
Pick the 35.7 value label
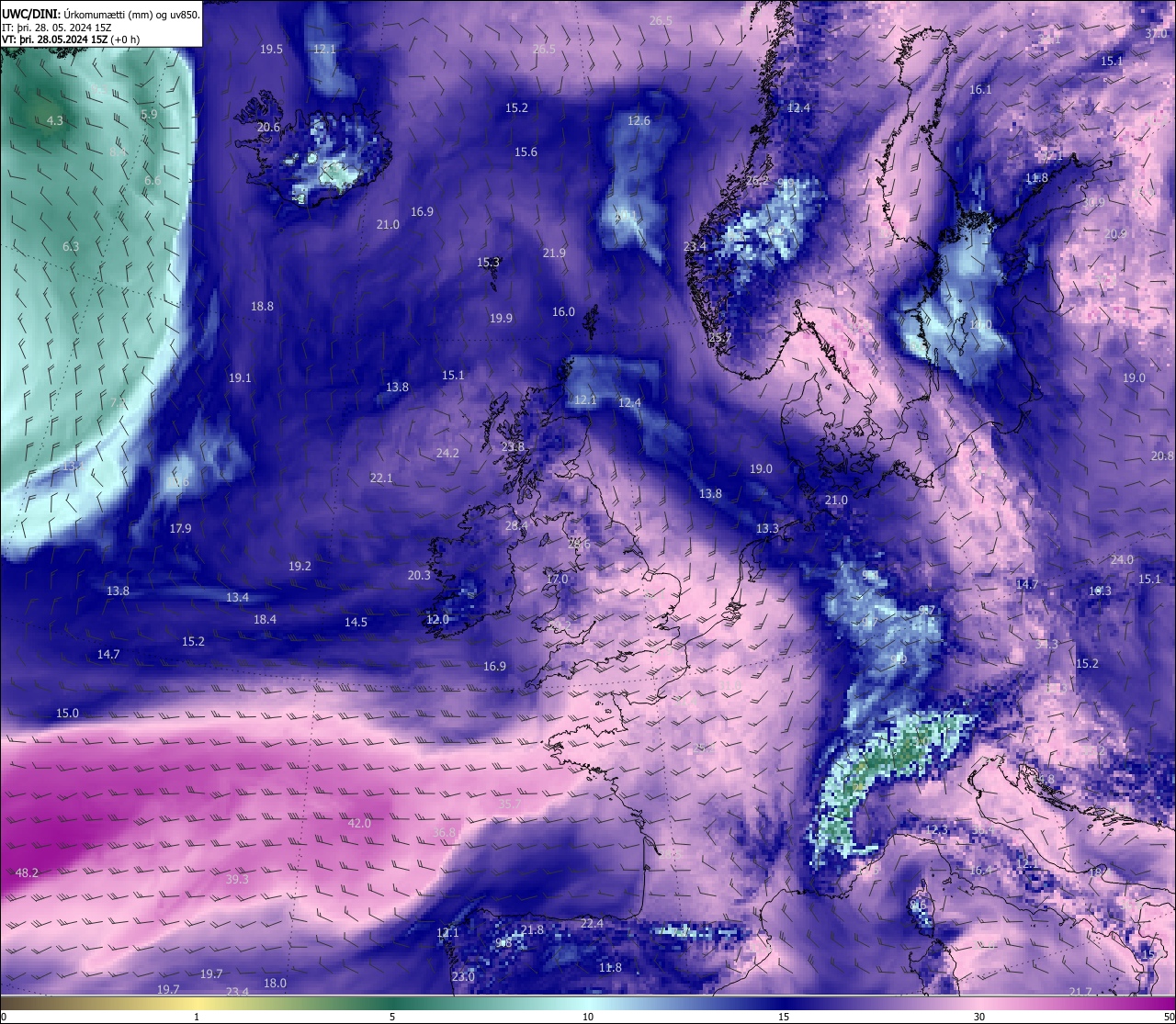pos(510,805)
